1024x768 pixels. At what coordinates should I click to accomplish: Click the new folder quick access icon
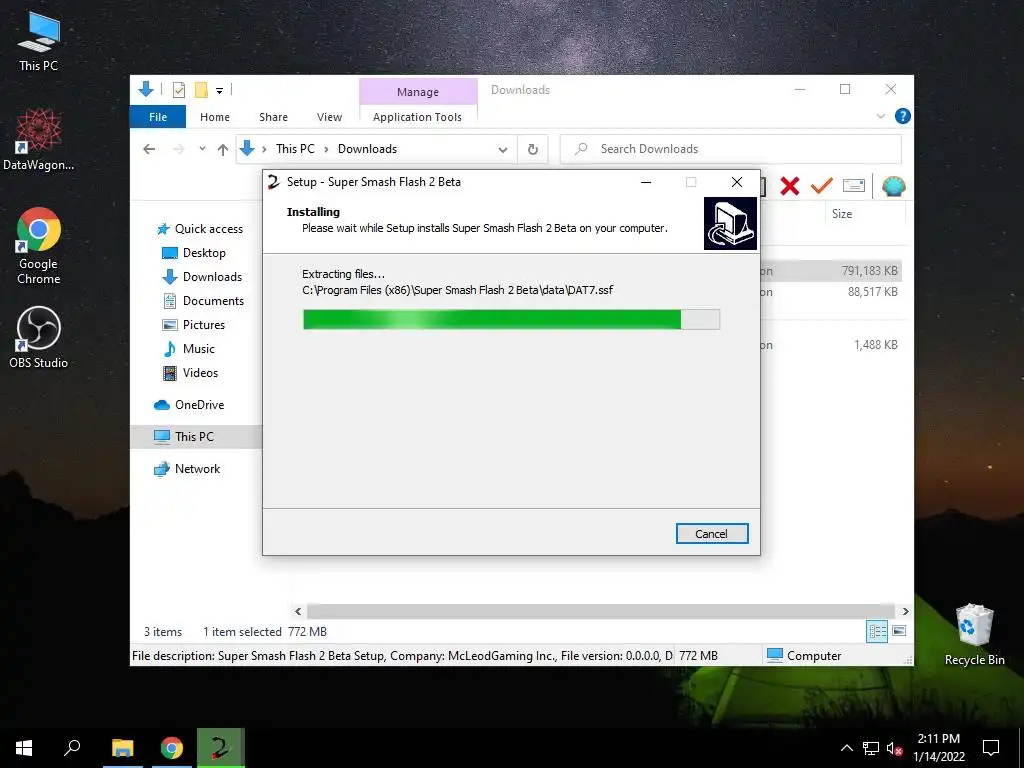[x=201, y=90]
